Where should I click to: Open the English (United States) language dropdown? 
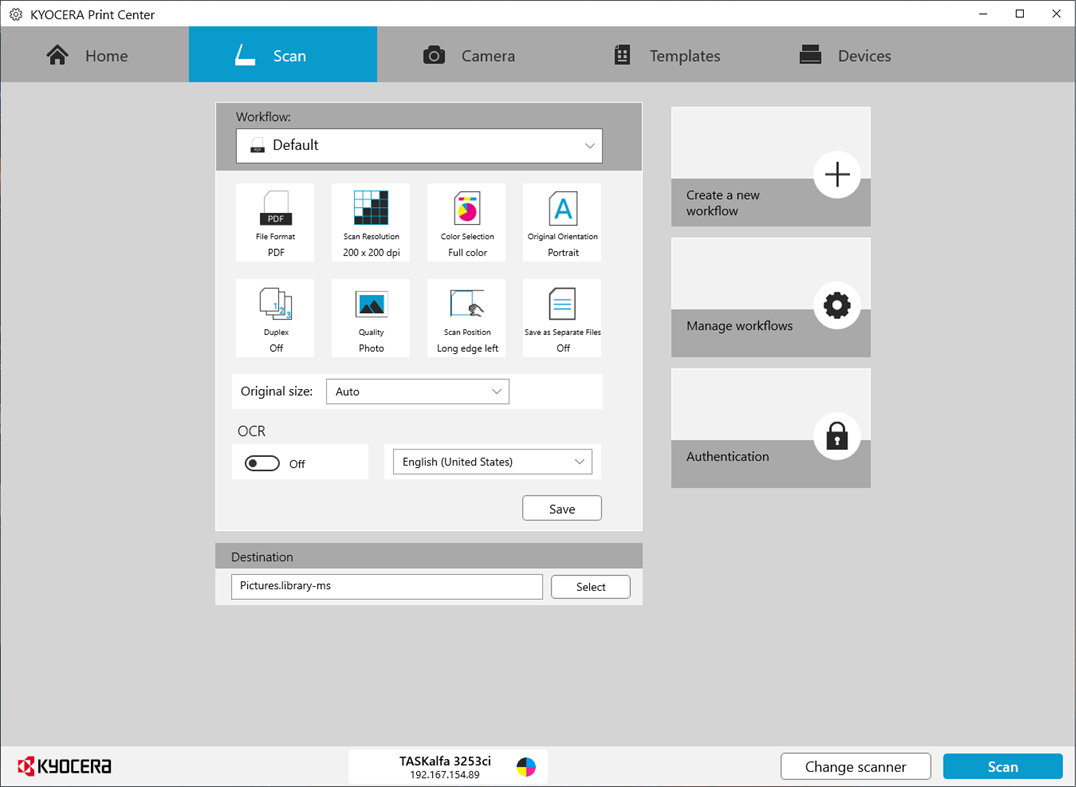(491, 461)
